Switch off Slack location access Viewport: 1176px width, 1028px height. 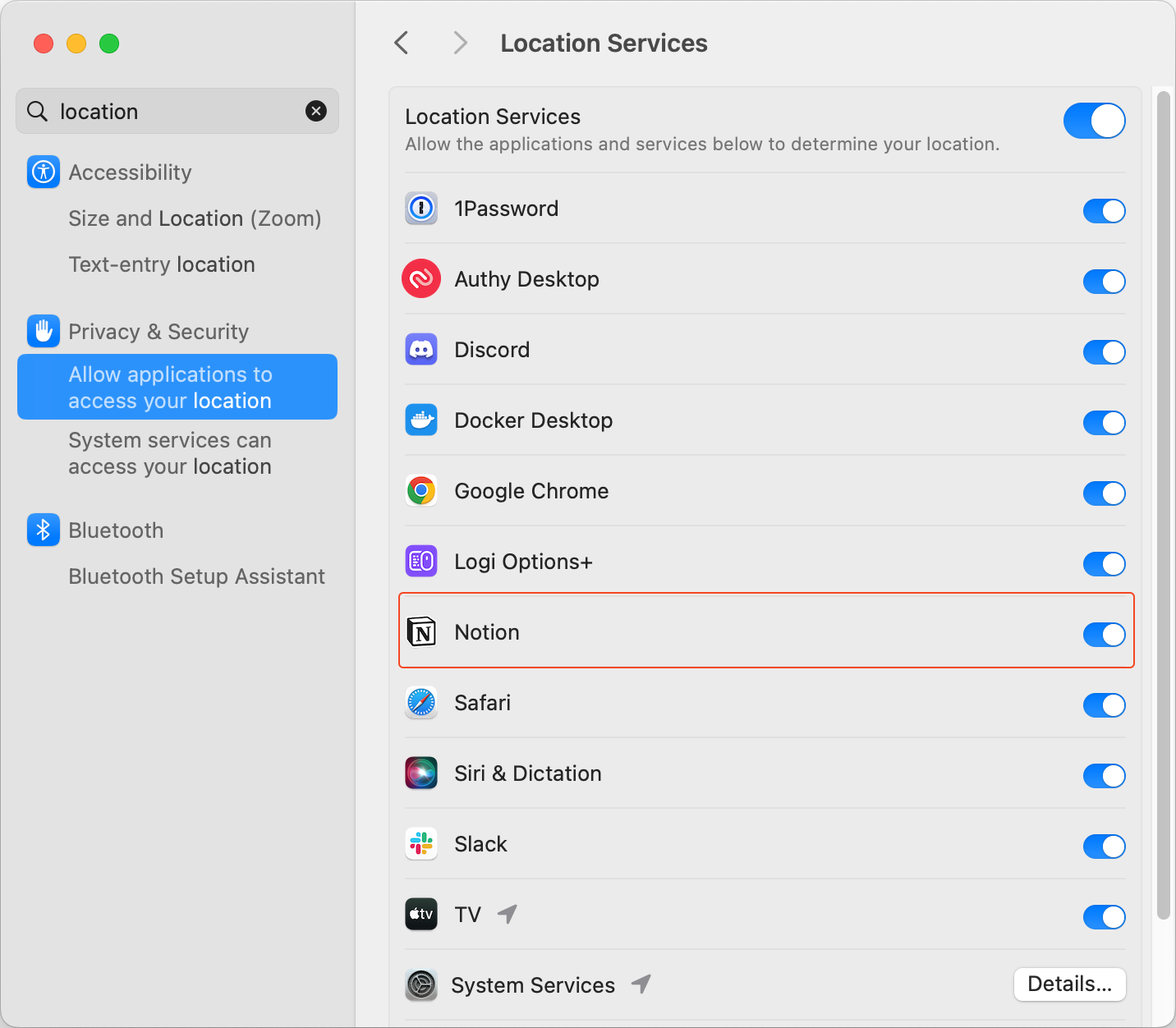[x=1105, y=847]
